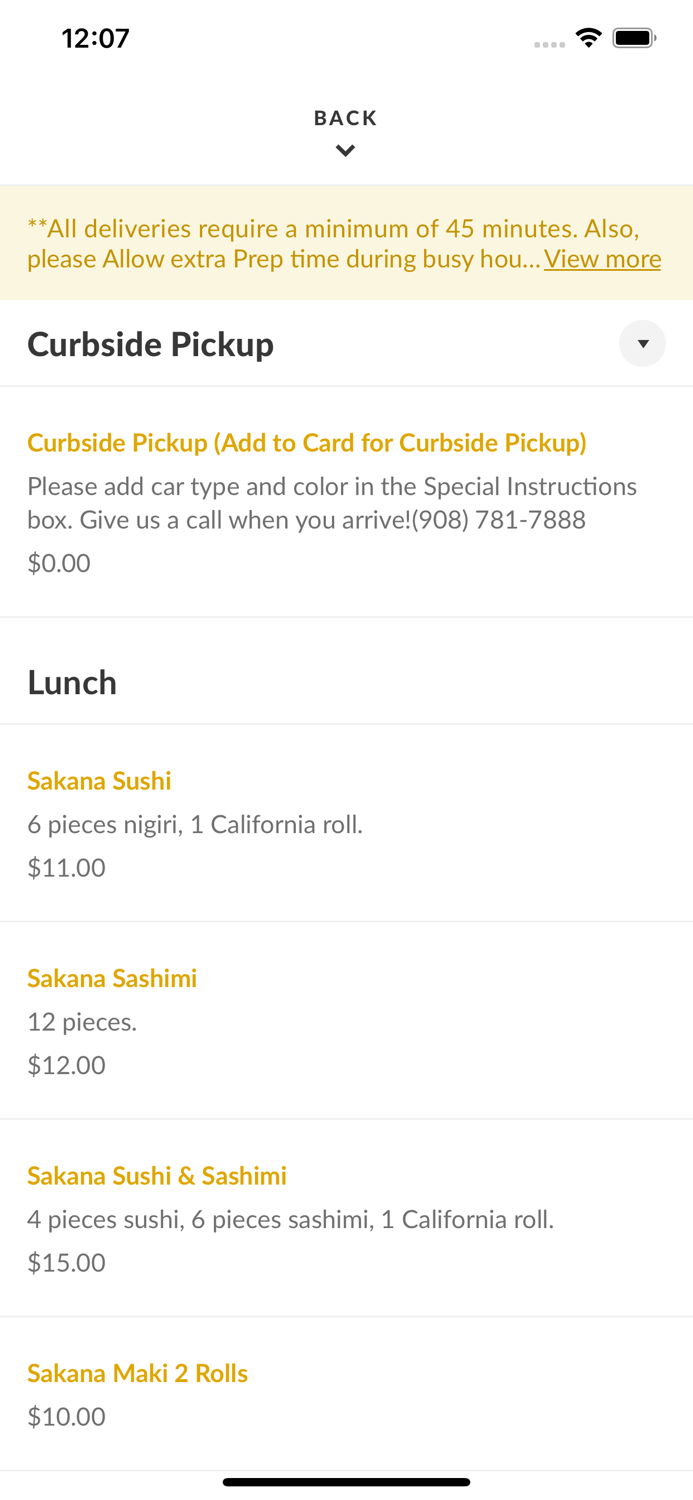The width and height of the screenshot is (693, 1500).
Task: Open the circular dropdown beside Curbside Pickup
Action: pyautogui.click(x=642, y=343)
